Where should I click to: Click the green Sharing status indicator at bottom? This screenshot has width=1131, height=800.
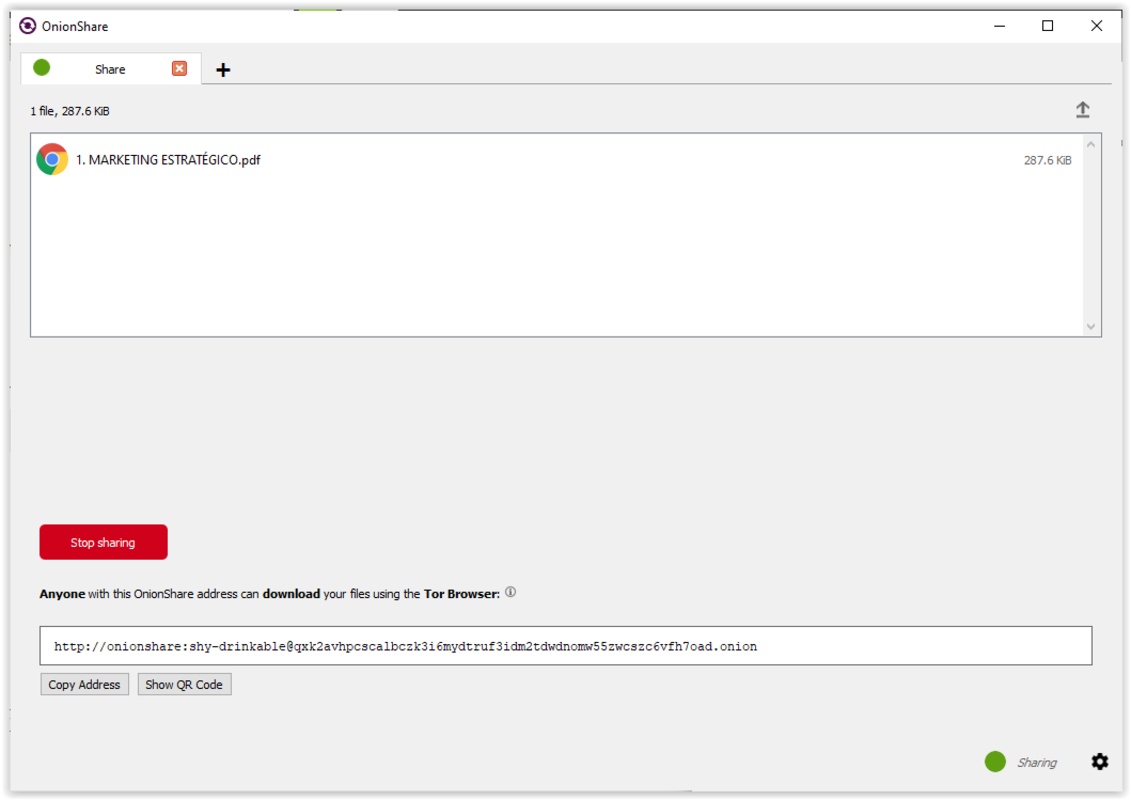tap(995, 761)
